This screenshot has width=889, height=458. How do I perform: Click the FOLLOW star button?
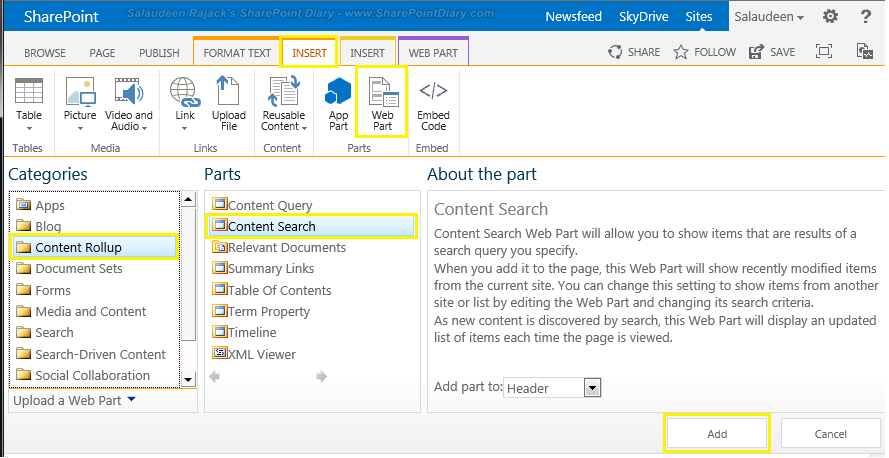pos(705,52)
